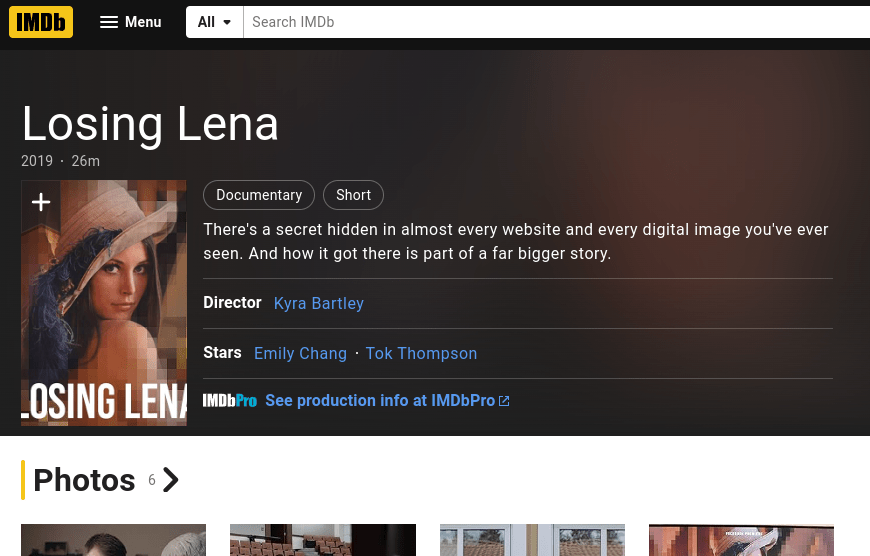Click the Stars label link
This screenshot has height=556, width=870.
point(222,353)
